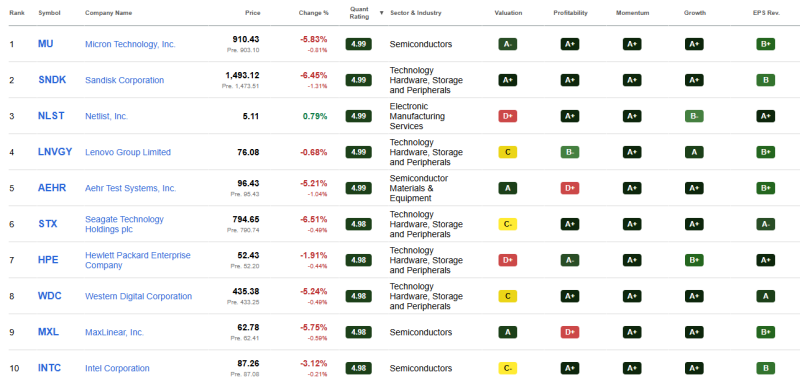
Task: Open Aehr Test Systems, Inc. link
Action: [x=131, y=188]
